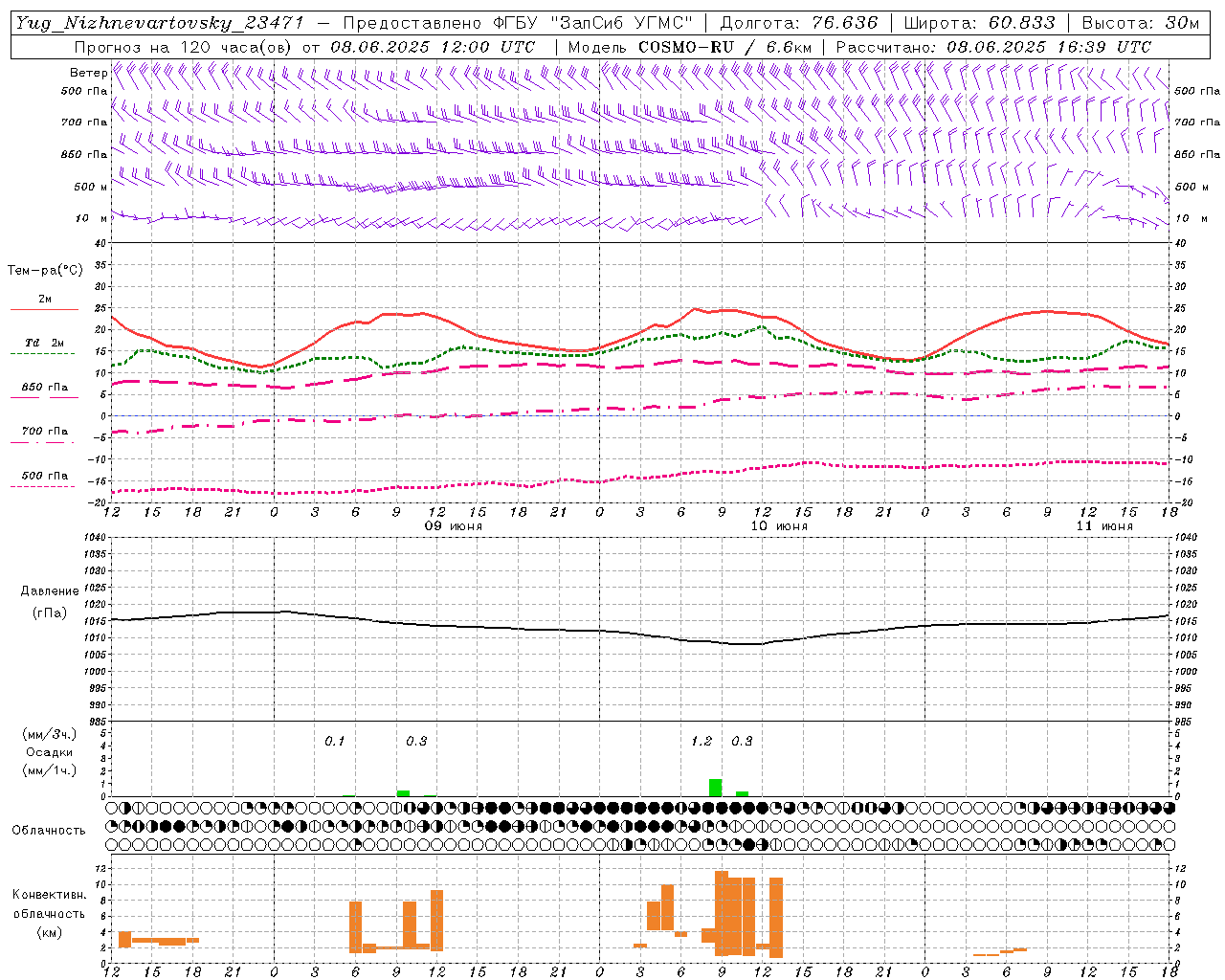The image size is (1225, 980).
Task: Click the dashed line sample under legend 700 гПа
Action: click(x=44, y=442)
